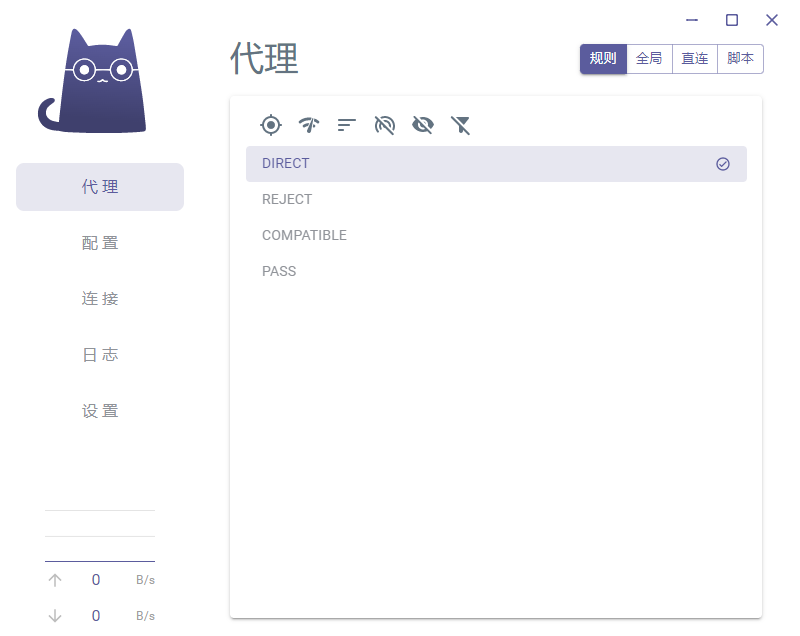The width and height of the screenshot is (800, 636).
Task: Open the proxy sorting options icon
Action: [x=346, y=125]
